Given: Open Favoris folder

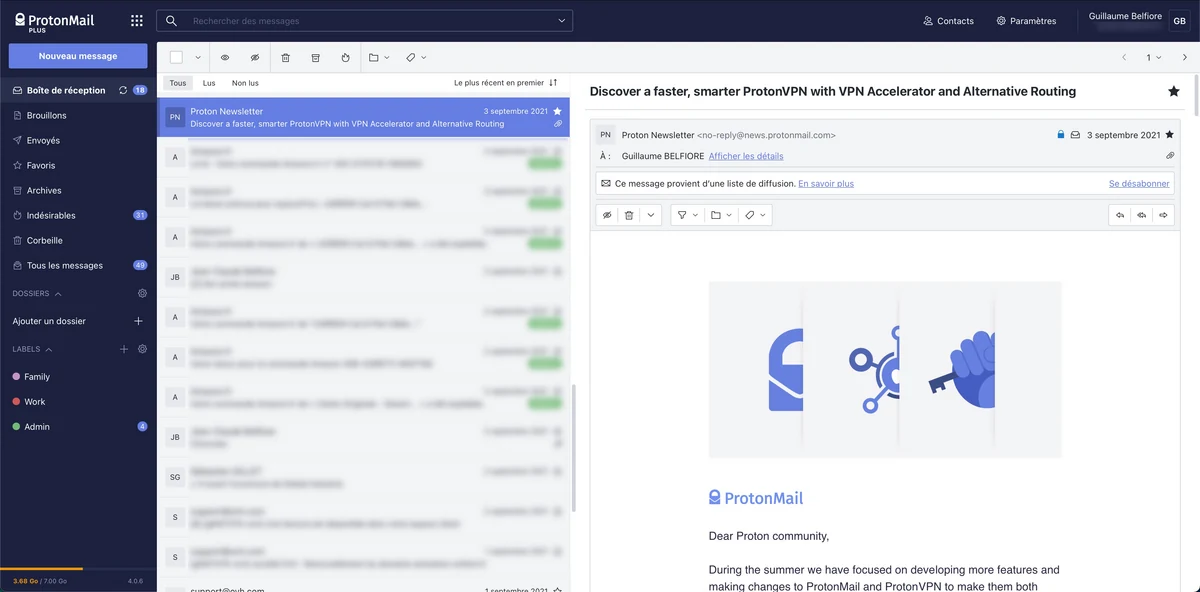Looking at the screenshot, I should pos(78,165).
